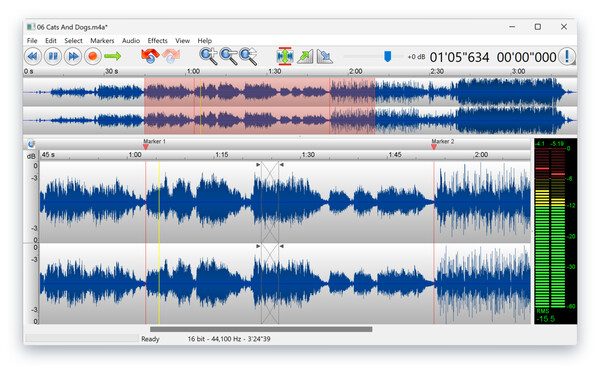Zoom out with the minus magnifier
Screen dimensions: 600x375
click(x=228, y=56)
